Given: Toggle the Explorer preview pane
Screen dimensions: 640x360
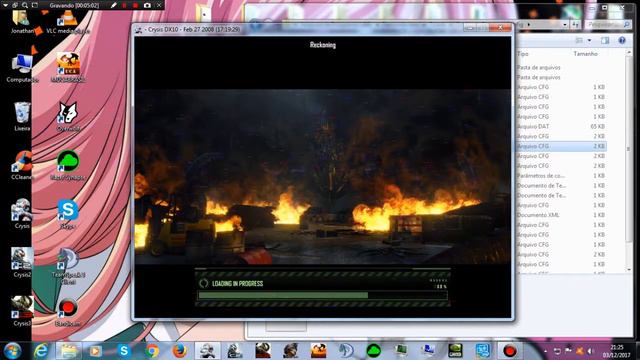Looking at the screenshot, I should coord(605,40).
